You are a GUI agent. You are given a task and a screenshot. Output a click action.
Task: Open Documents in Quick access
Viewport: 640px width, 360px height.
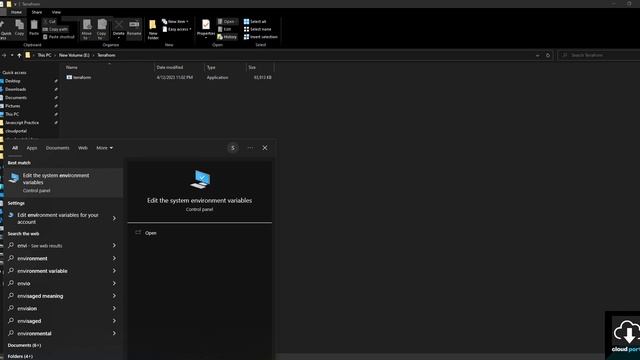click(16, 98)
